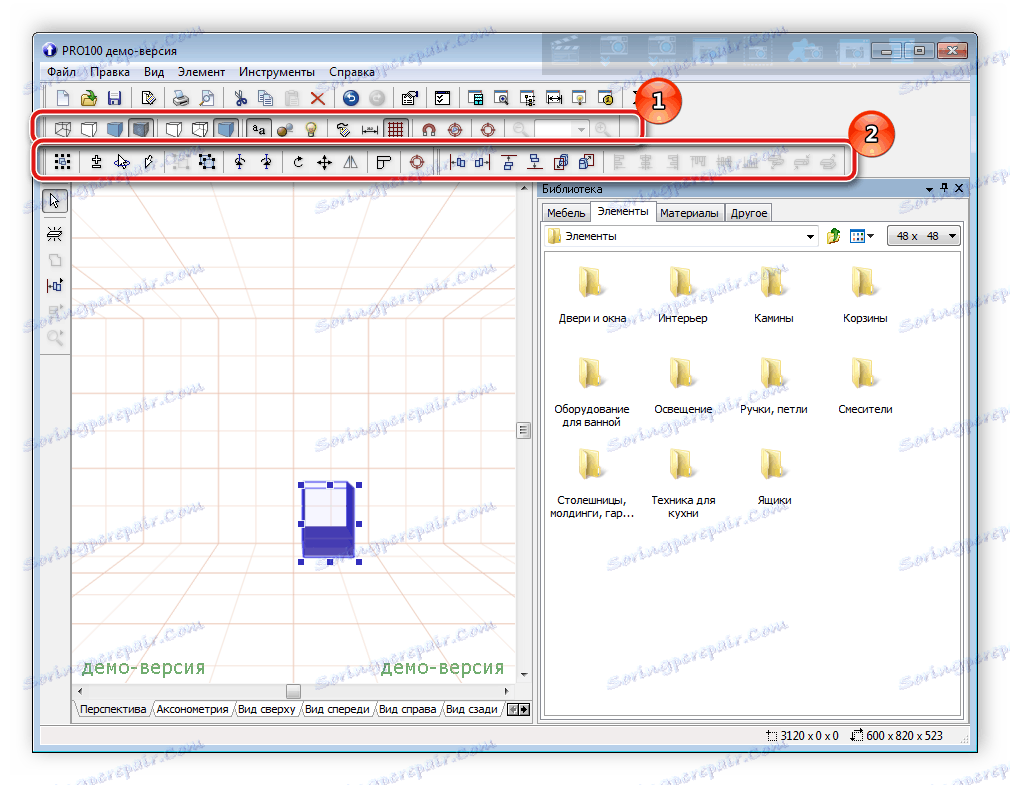Click the blue Undo arrow icon
The width and height of the screenshot is (1010, 785).
pos(350,98)
